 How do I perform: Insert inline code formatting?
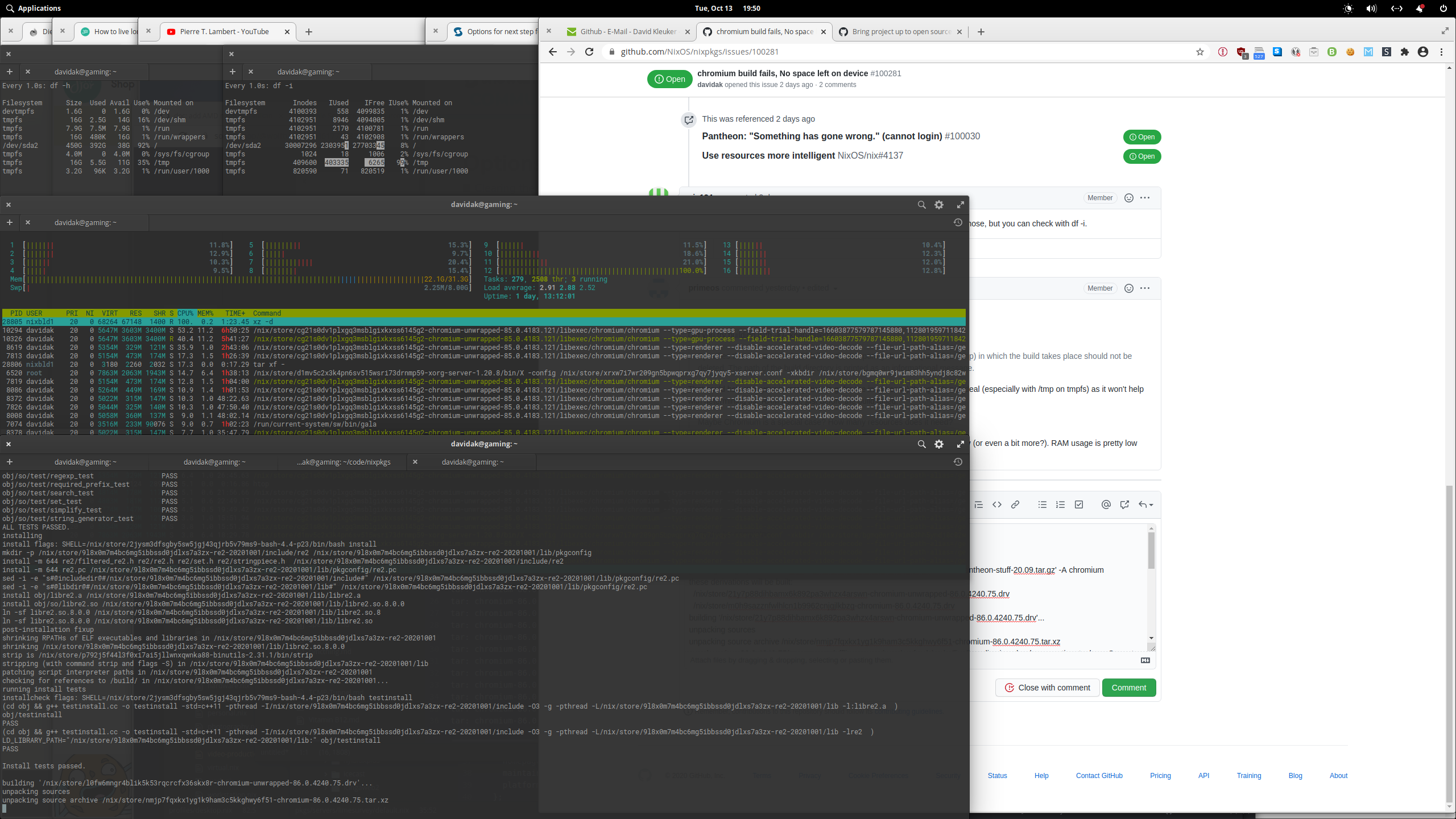tap(997, 504)
